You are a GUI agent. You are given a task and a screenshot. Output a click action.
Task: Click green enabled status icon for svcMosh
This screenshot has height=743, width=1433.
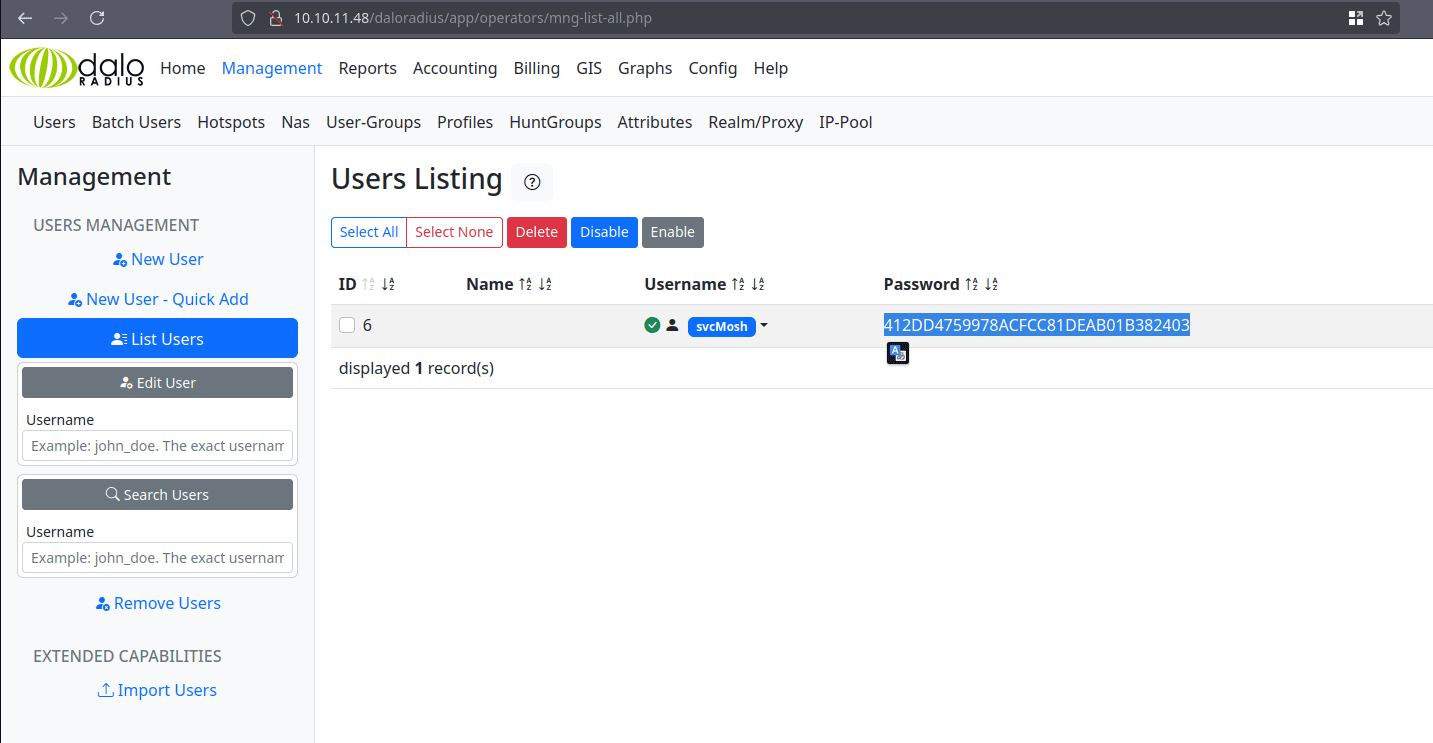(652, 325)
